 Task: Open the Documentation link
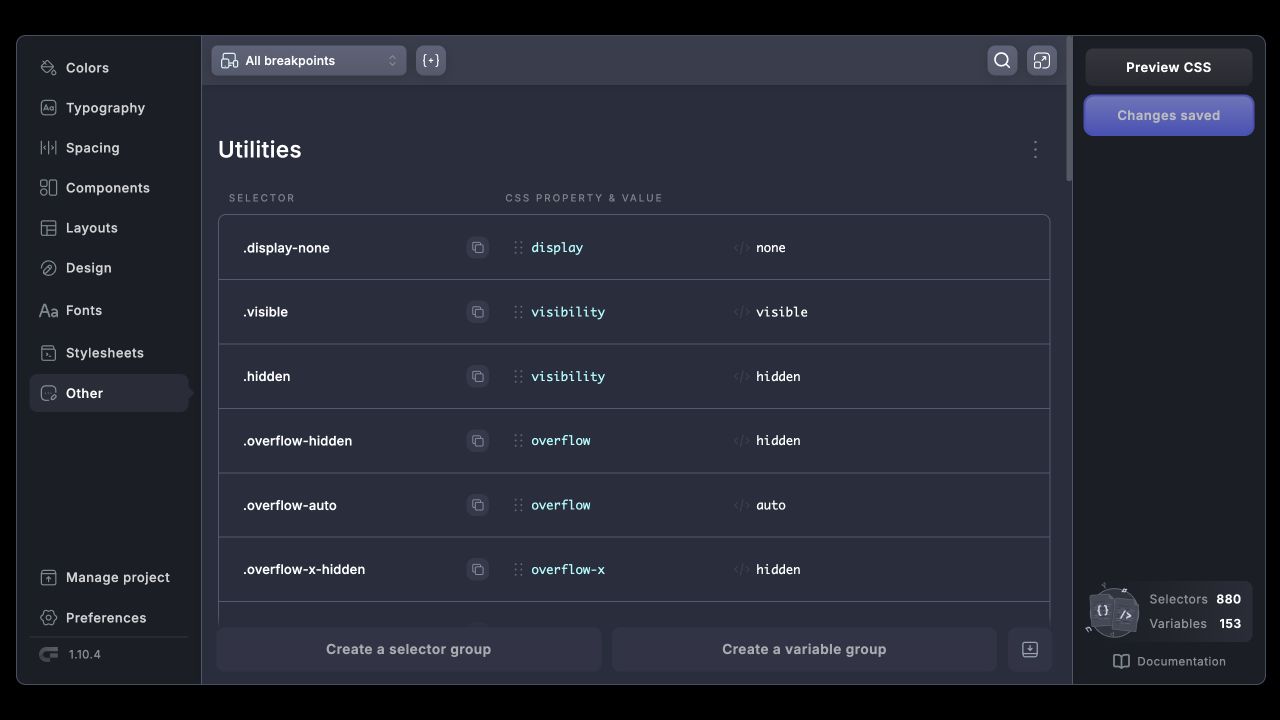1169,661
